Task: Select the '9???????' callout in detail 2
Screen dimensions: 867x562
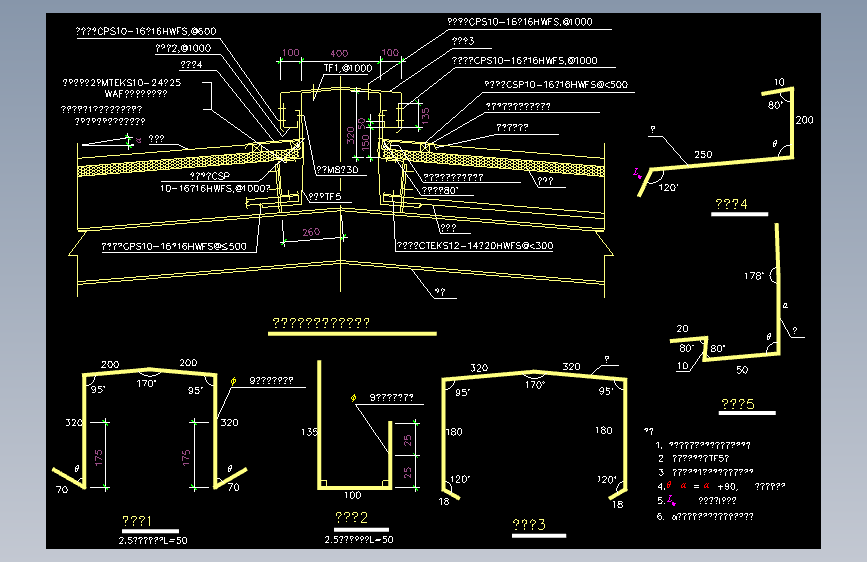Action: click(x=391, y=397)
